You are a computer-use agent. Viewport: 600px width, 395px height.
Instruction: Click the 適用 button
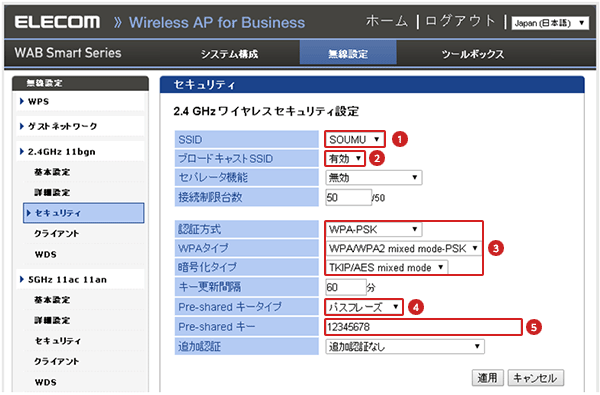click(488, 378)
